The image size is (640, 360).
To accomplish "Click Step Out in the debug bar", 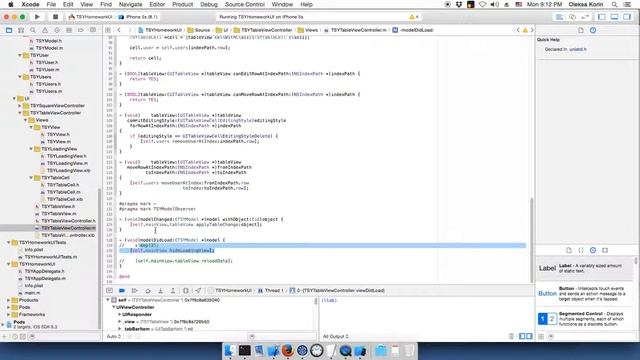I will 173,291.
